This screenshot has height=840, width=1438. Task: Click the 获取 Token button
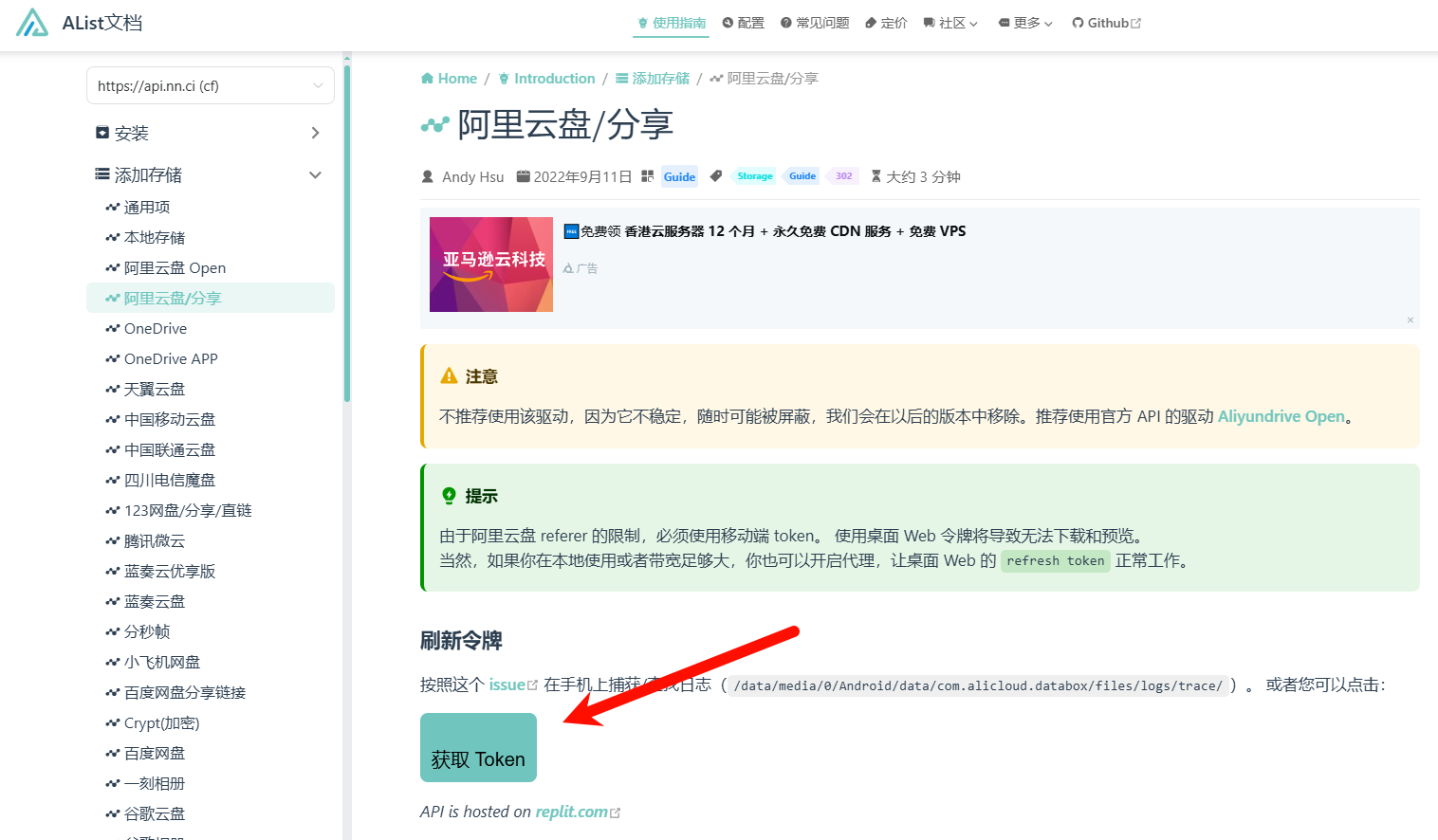[478, 747]
